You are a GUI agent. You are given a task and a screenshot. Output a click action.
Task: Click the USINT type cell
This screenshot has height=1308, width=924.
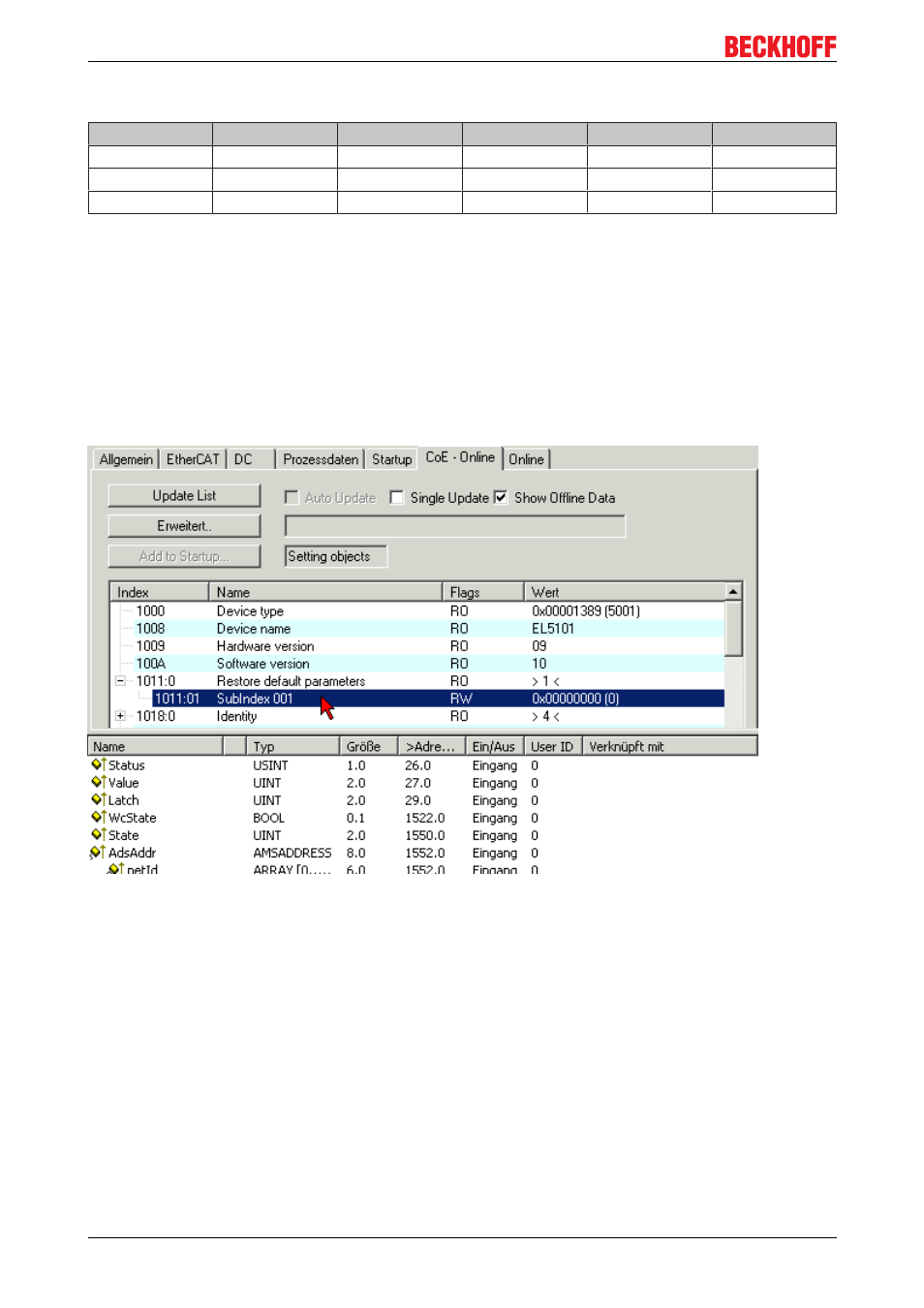coord(270,765)
